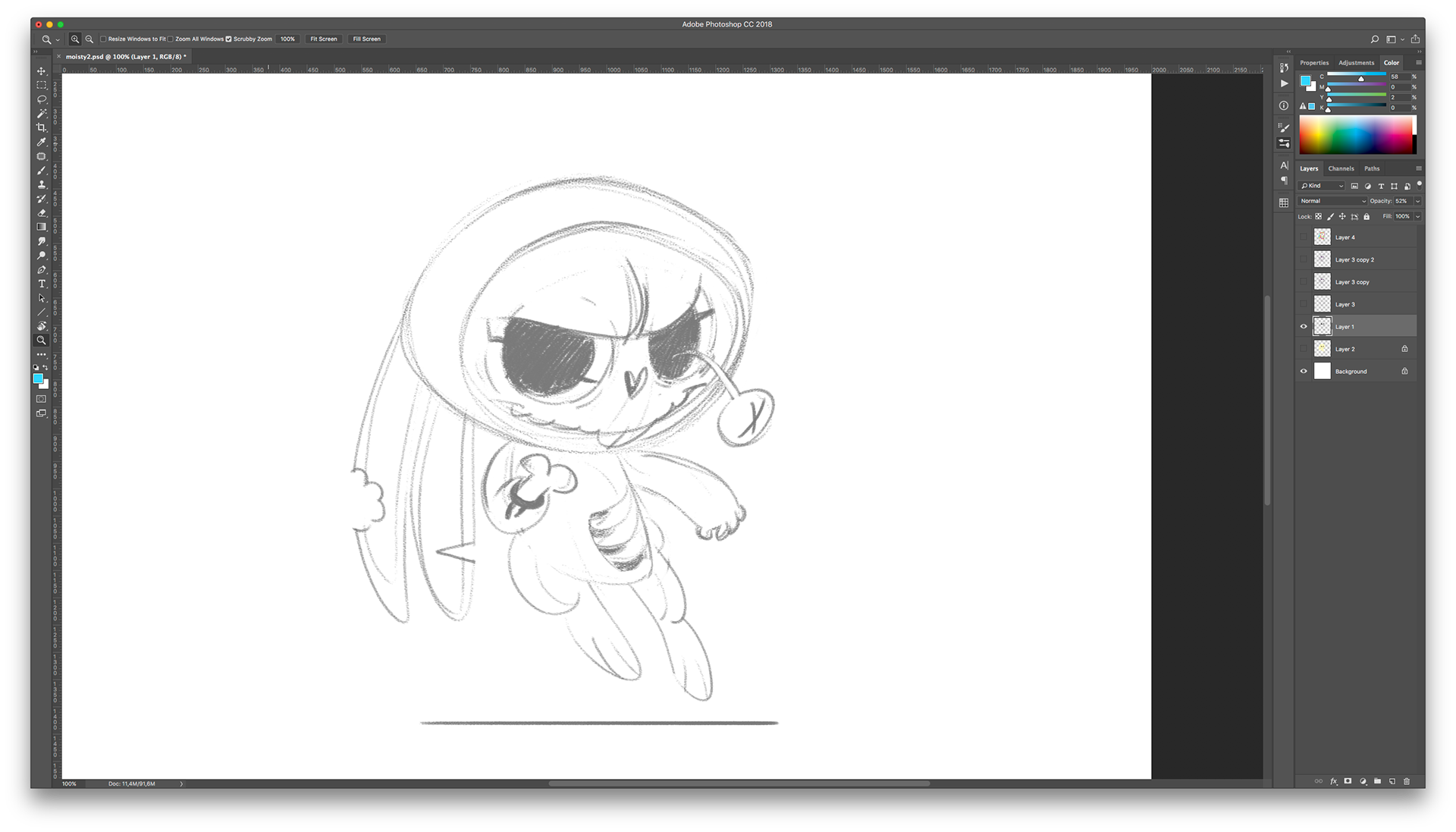The image size is (1456, 832).
Task: Choose the Eyedropper tool
Action: click(x=42, y=142)
